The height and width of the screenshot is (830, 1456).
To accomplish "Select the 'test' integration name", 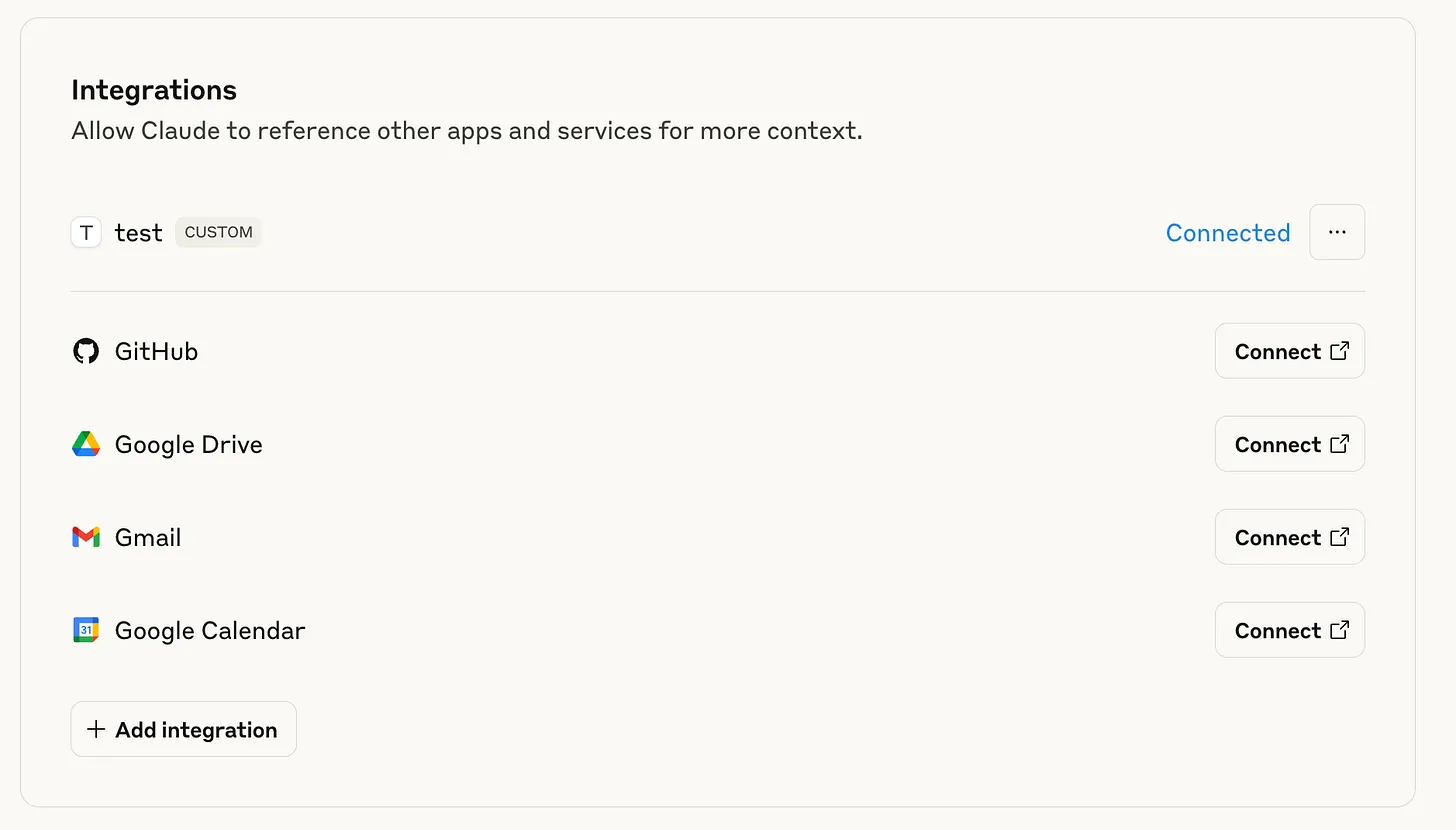I will tap(138, 233).
